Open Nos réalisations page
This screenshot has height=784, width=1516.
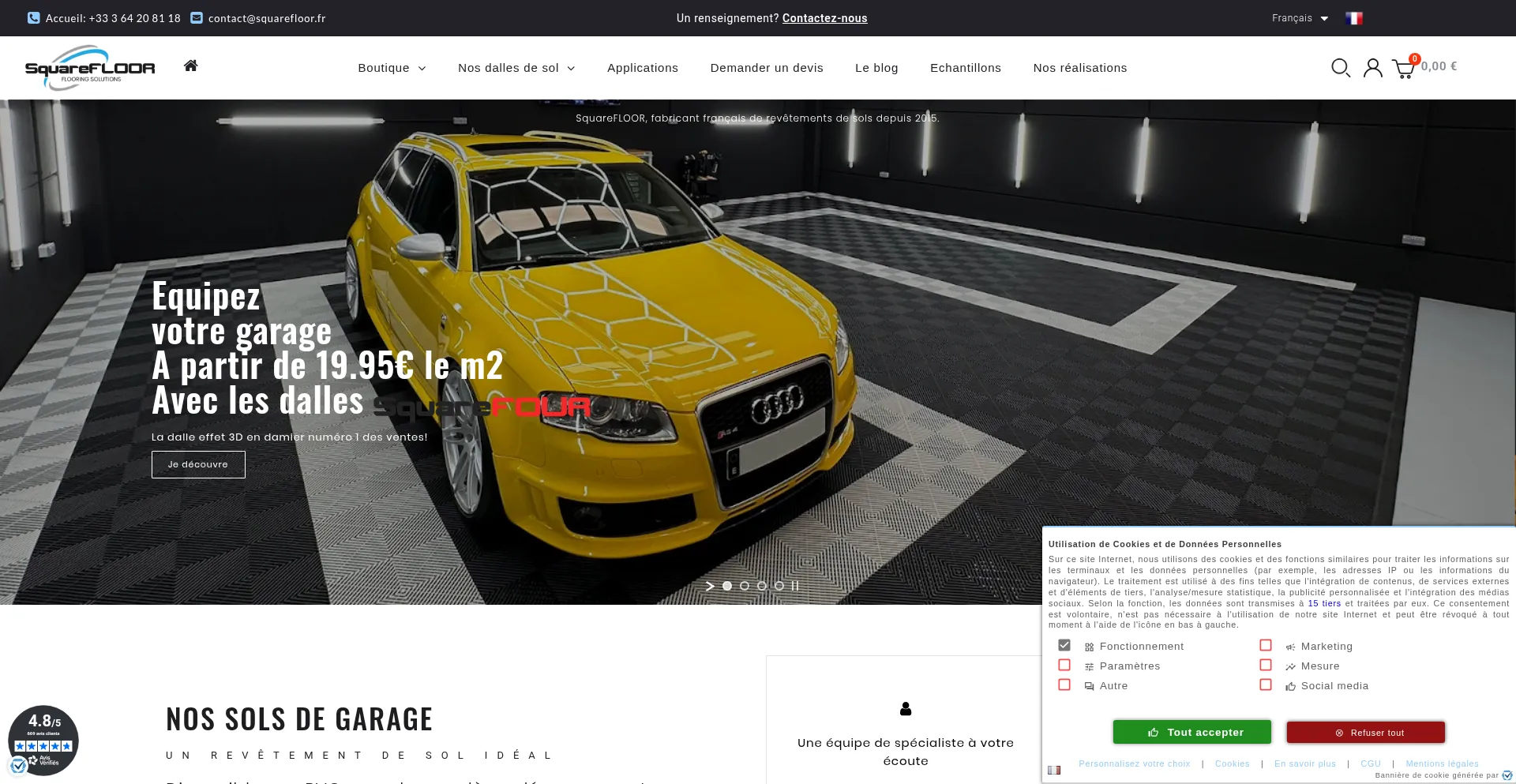pos(1080,68)
